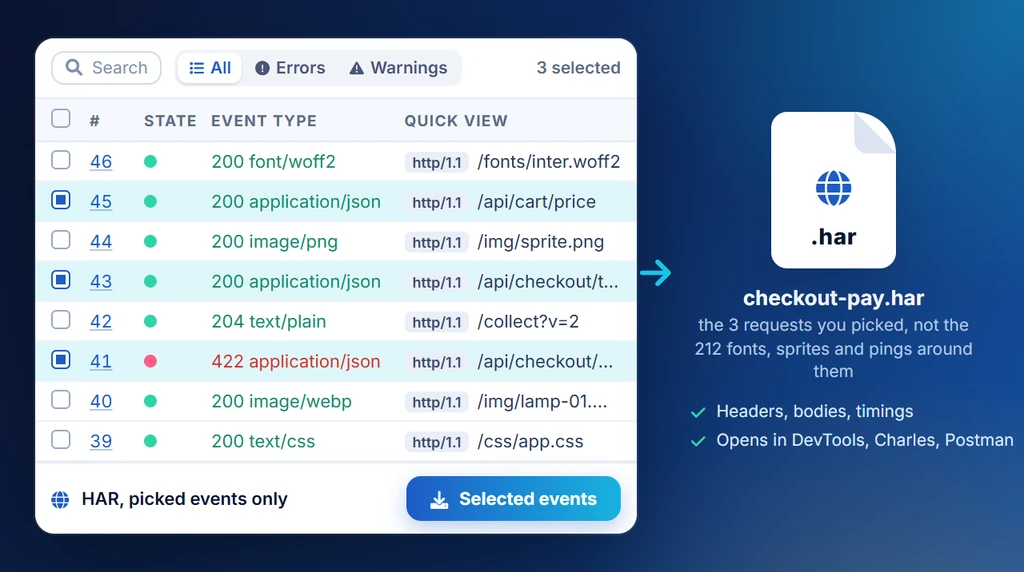Click the exclamation icon beside Errors

pos(262,68)
